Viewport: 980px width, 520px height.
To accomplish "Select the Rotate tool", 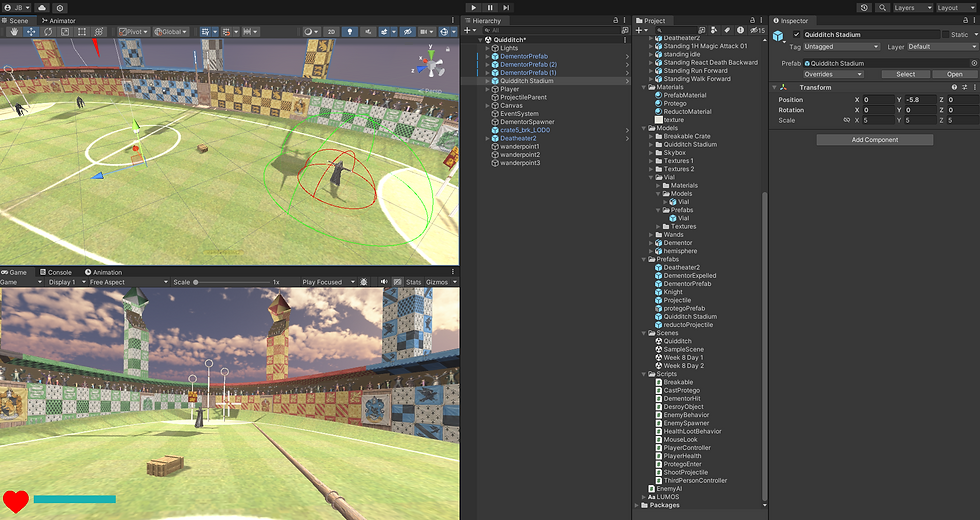I will [48, 32].
